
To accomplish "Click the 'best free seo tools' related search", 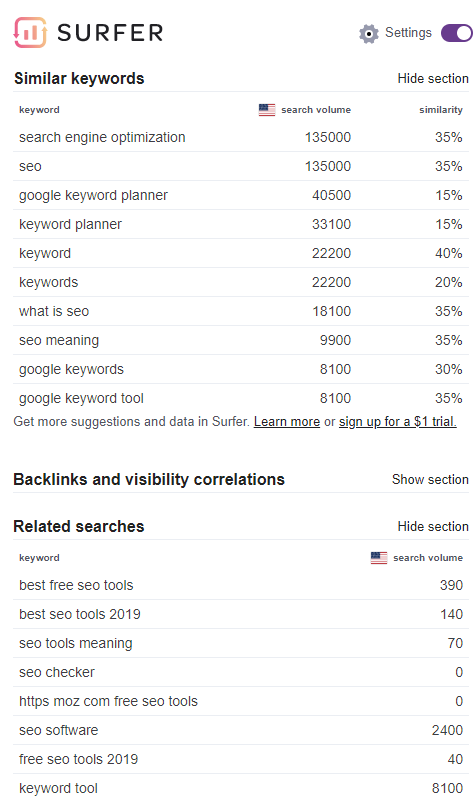I will [76, 585].
